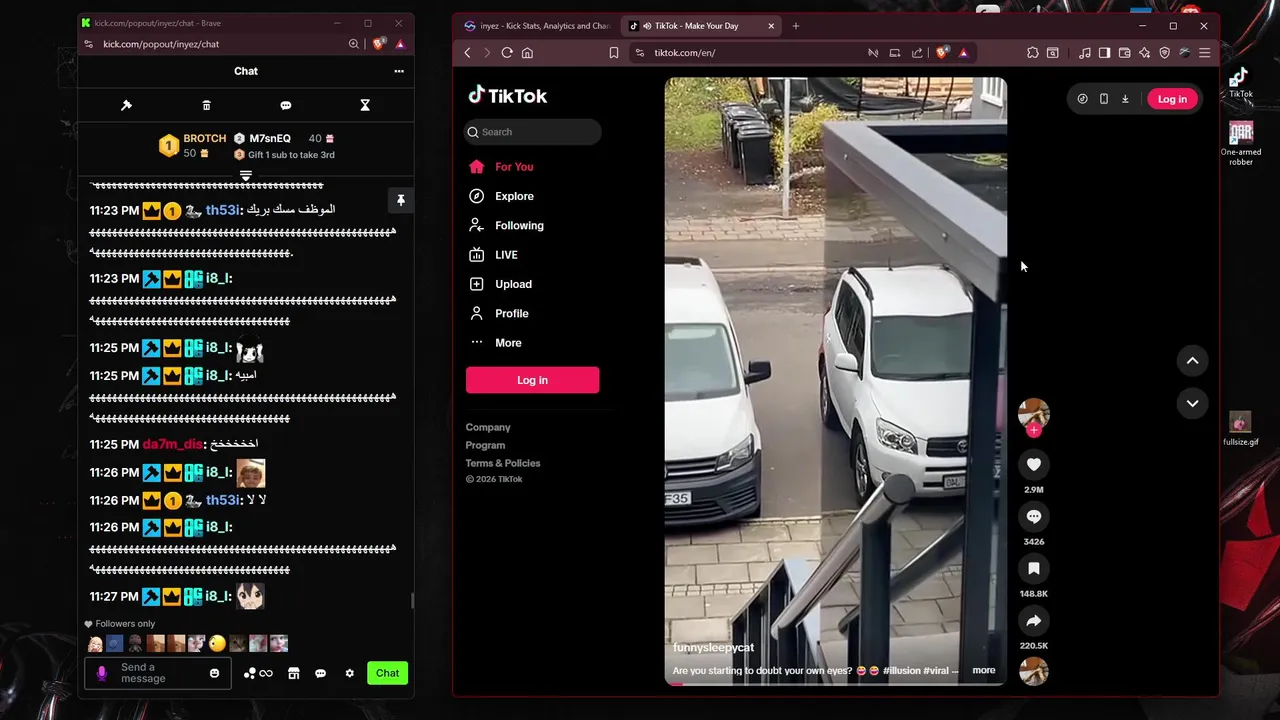Click zoom magnifier in Kick window address bar
The image size is (1280, 720).
353,44
